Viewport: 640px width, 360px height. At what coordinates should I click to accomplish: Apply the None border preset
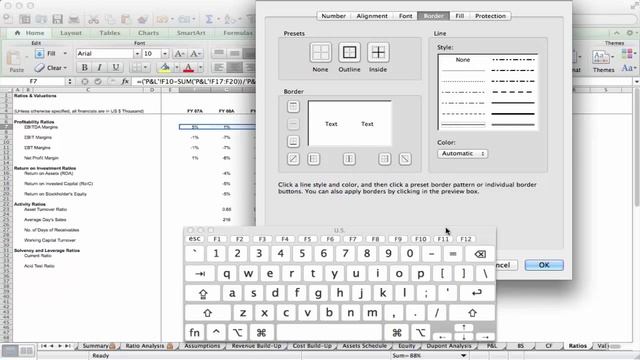coord(320,53)
